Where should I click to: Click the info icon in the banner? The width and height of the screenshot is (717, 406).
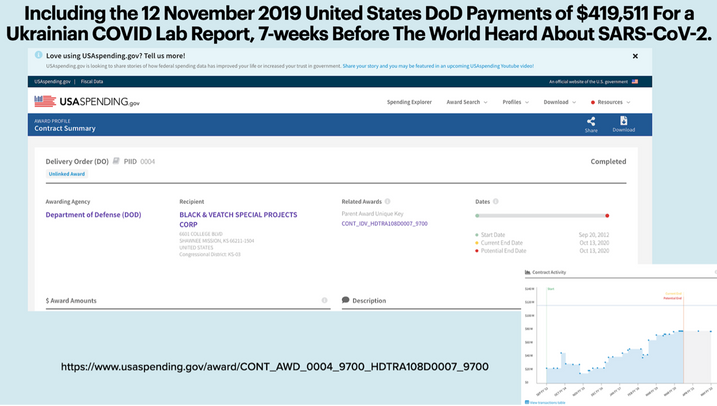(38, 55)
